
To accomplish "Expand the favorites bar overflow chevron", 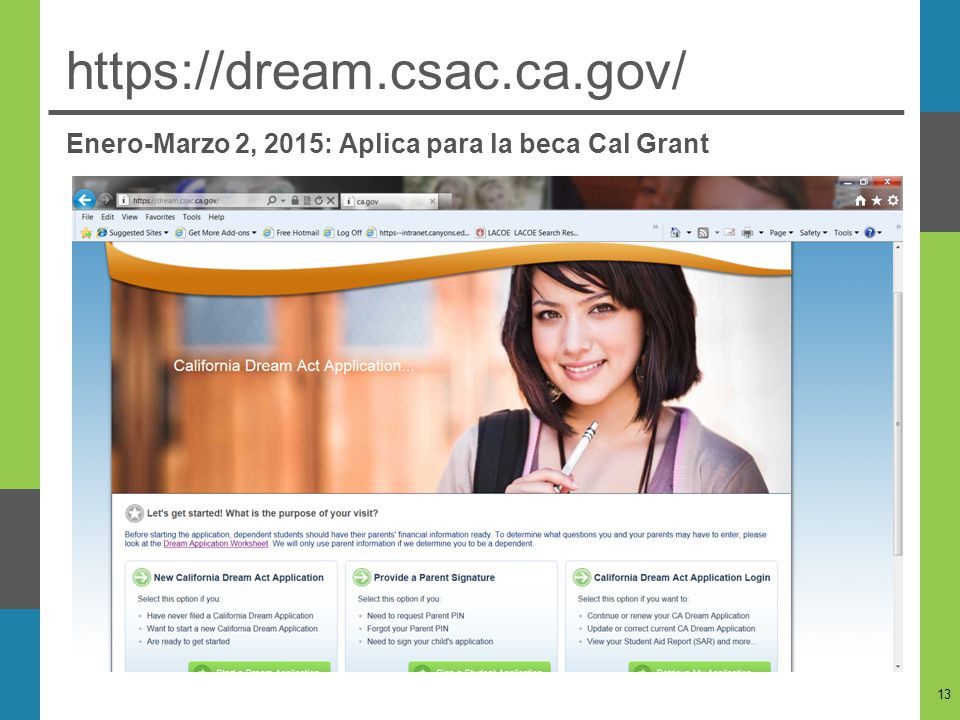I will coord(655,227).
